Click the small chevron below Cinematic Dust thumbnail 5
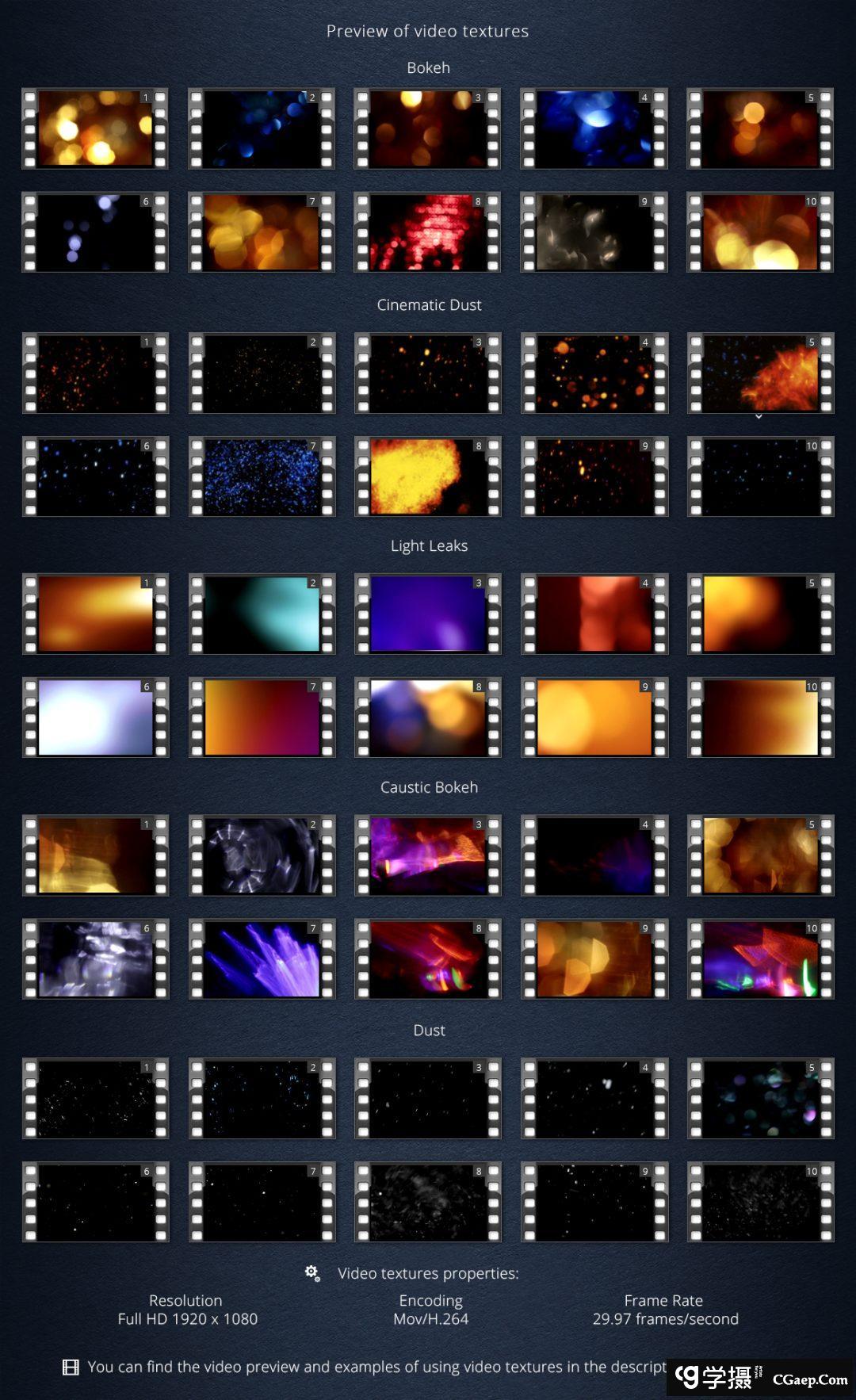Viewport: 856px width, 1400px height. [759, 416]
